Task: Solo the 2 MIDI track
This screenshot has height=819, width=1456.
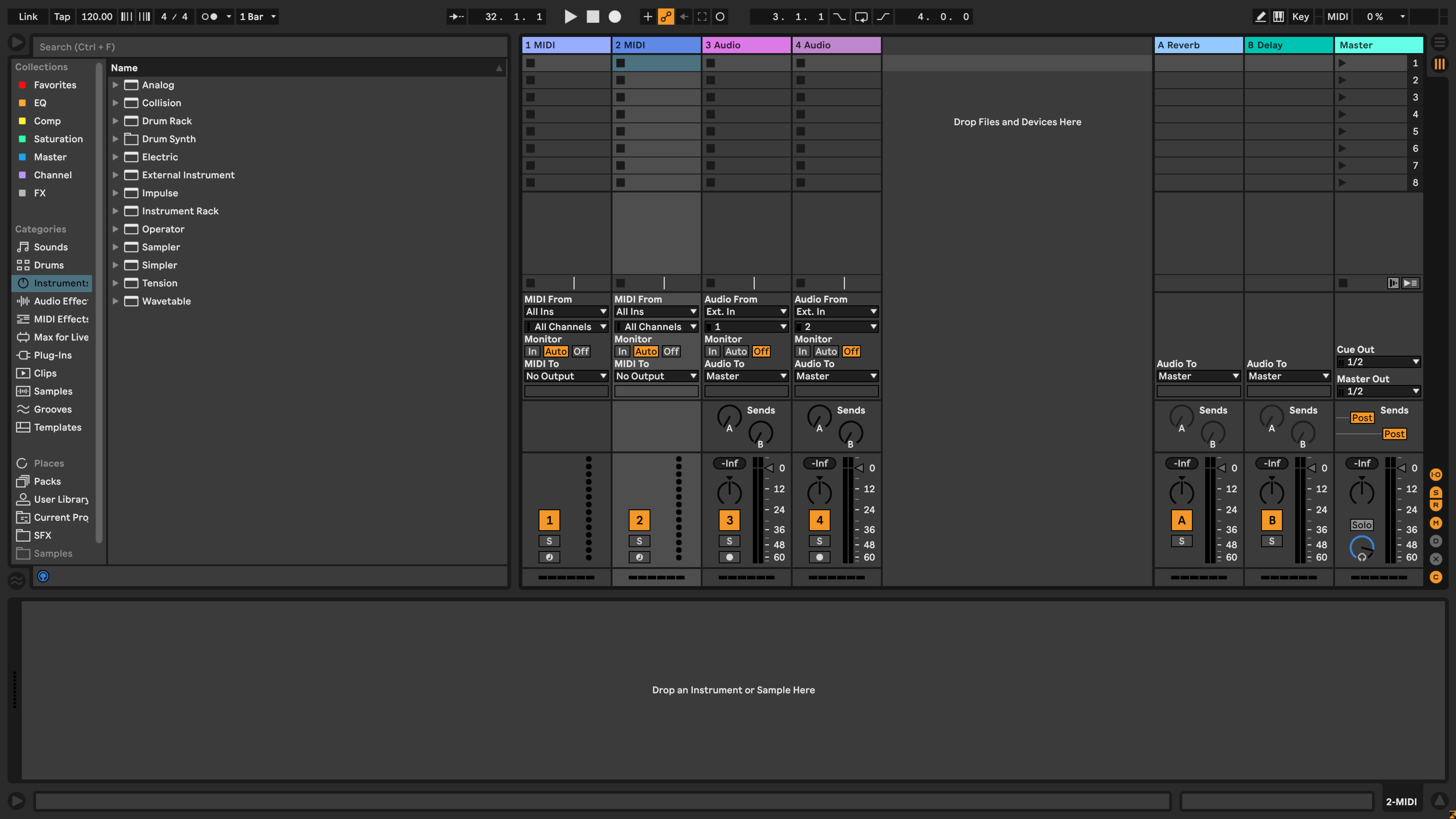Action: click(639, 541)
